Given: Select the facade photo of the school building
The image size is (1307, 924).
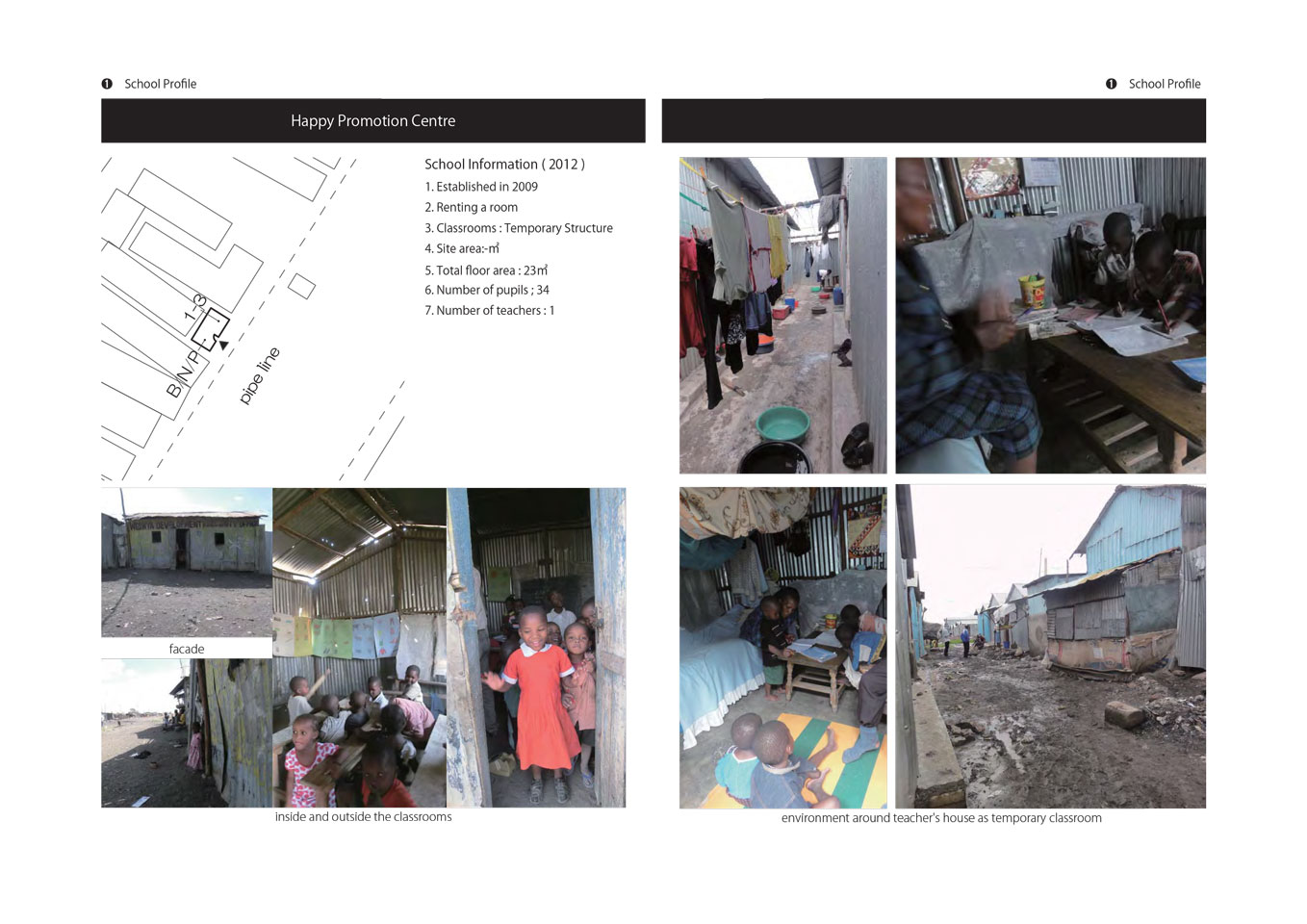Looking at the screenshot, I should pos(187,562).
